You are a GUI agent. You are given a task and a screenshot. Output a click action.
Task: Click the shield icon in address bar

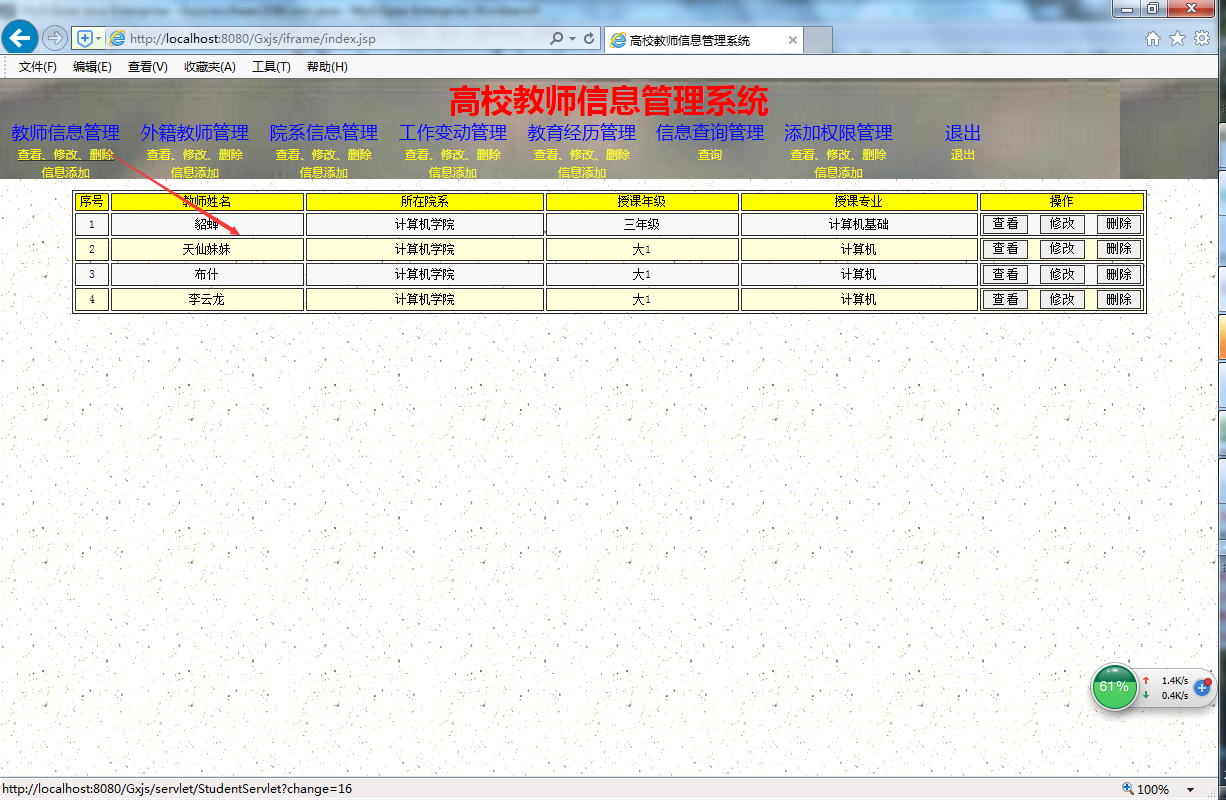(x=85, y=38)
